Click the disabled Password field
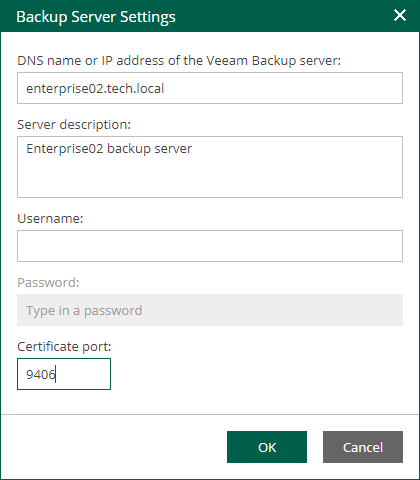420x480 pixels. pos(210,310)
